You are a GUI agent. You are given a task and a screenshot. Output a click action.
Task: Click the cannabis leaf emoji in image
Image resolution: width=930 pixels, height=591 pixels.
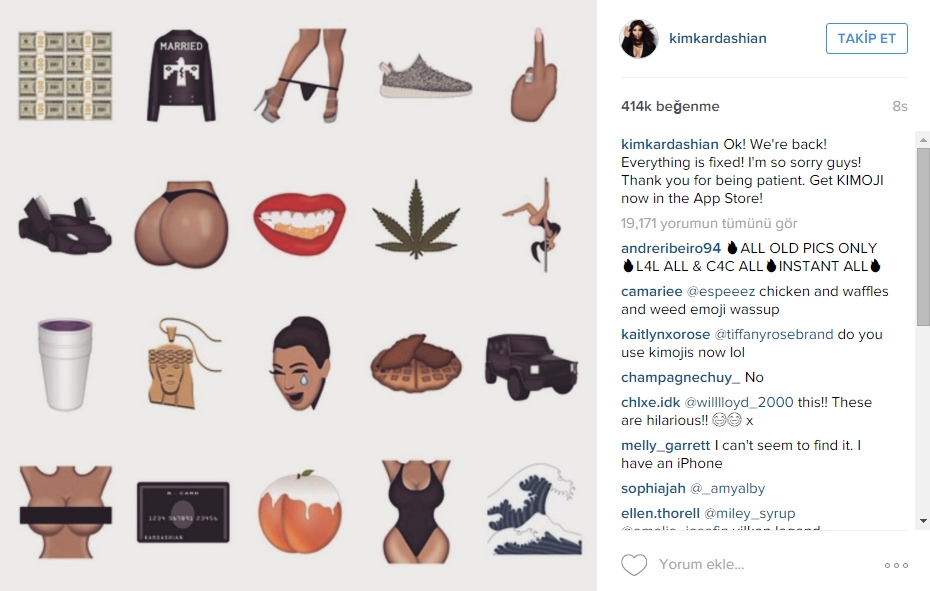pos(416,220)
